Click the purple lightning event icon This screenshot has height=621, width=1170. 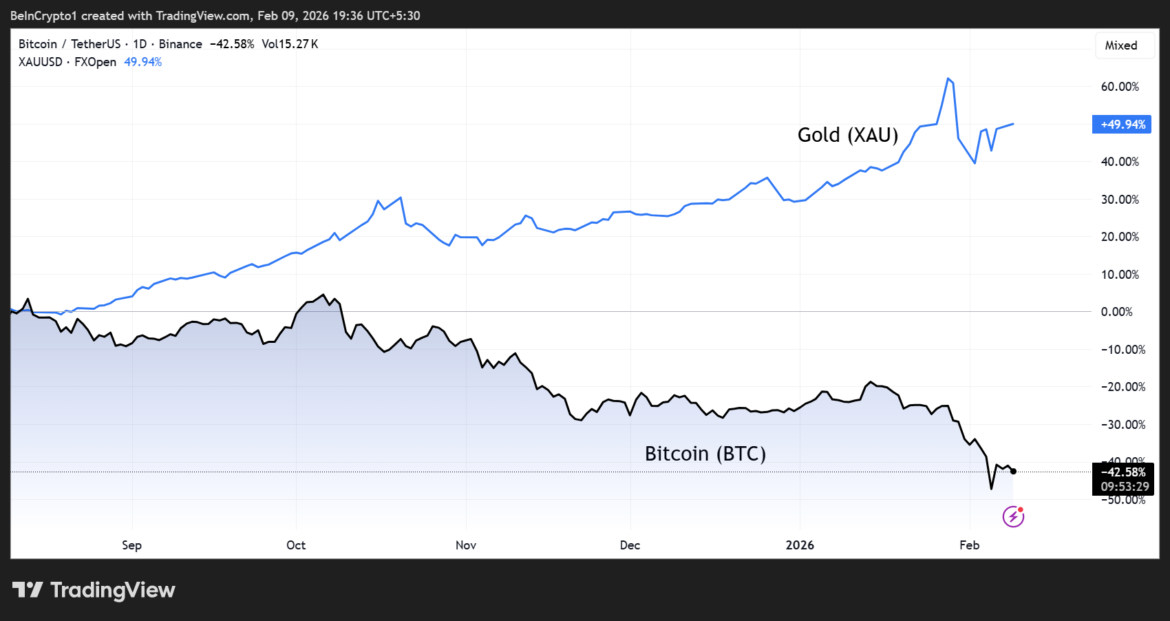tap(1013, 515)
